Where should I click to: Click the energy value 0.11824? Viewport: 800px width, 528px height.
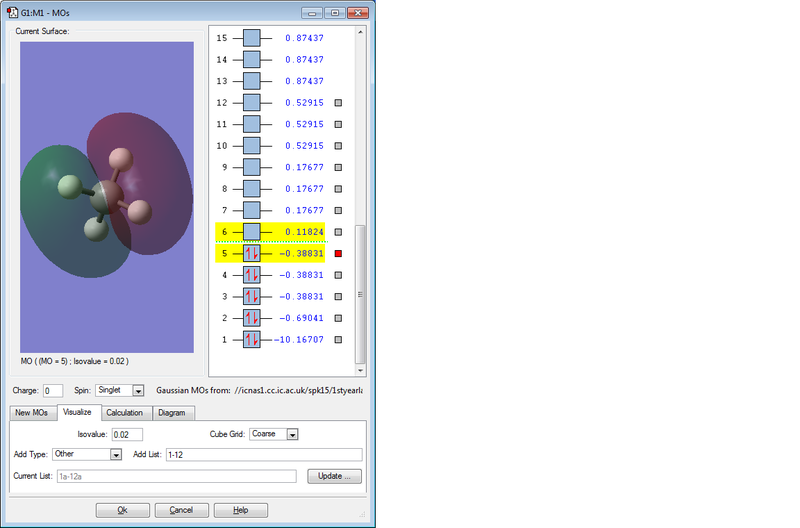click(x=305, y=232)
